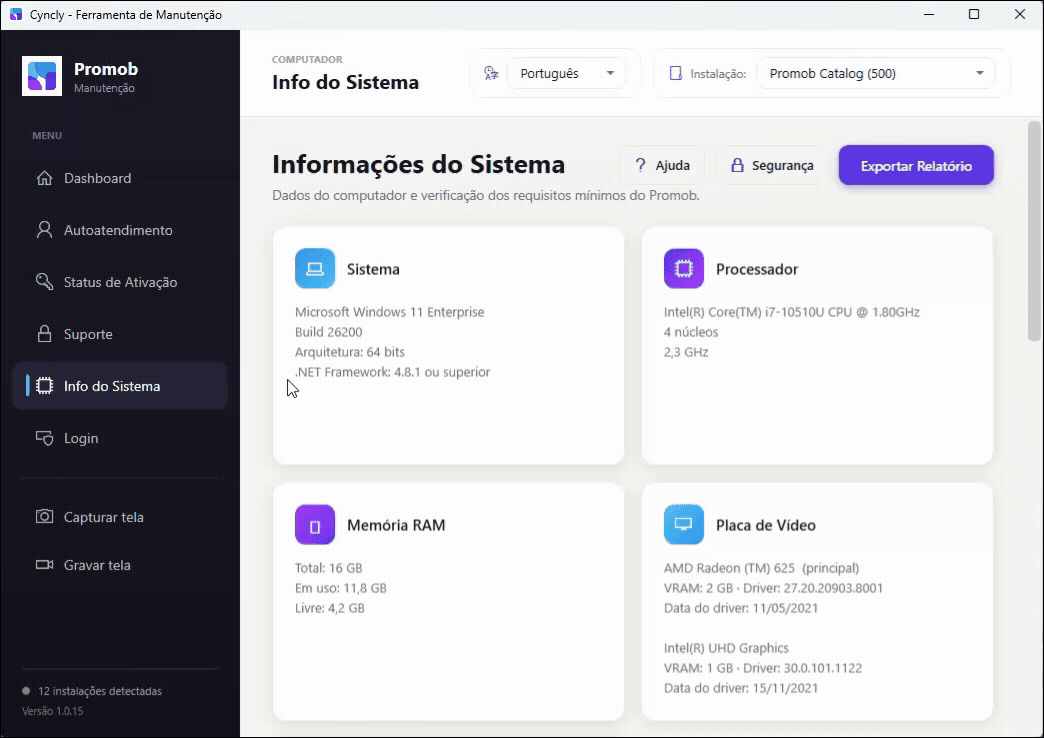The height and width of the screenshot is (738, 1044).
Task: Click the blue Sistema laptop icon
Action: pyautogui.click(x=315, y=268)
